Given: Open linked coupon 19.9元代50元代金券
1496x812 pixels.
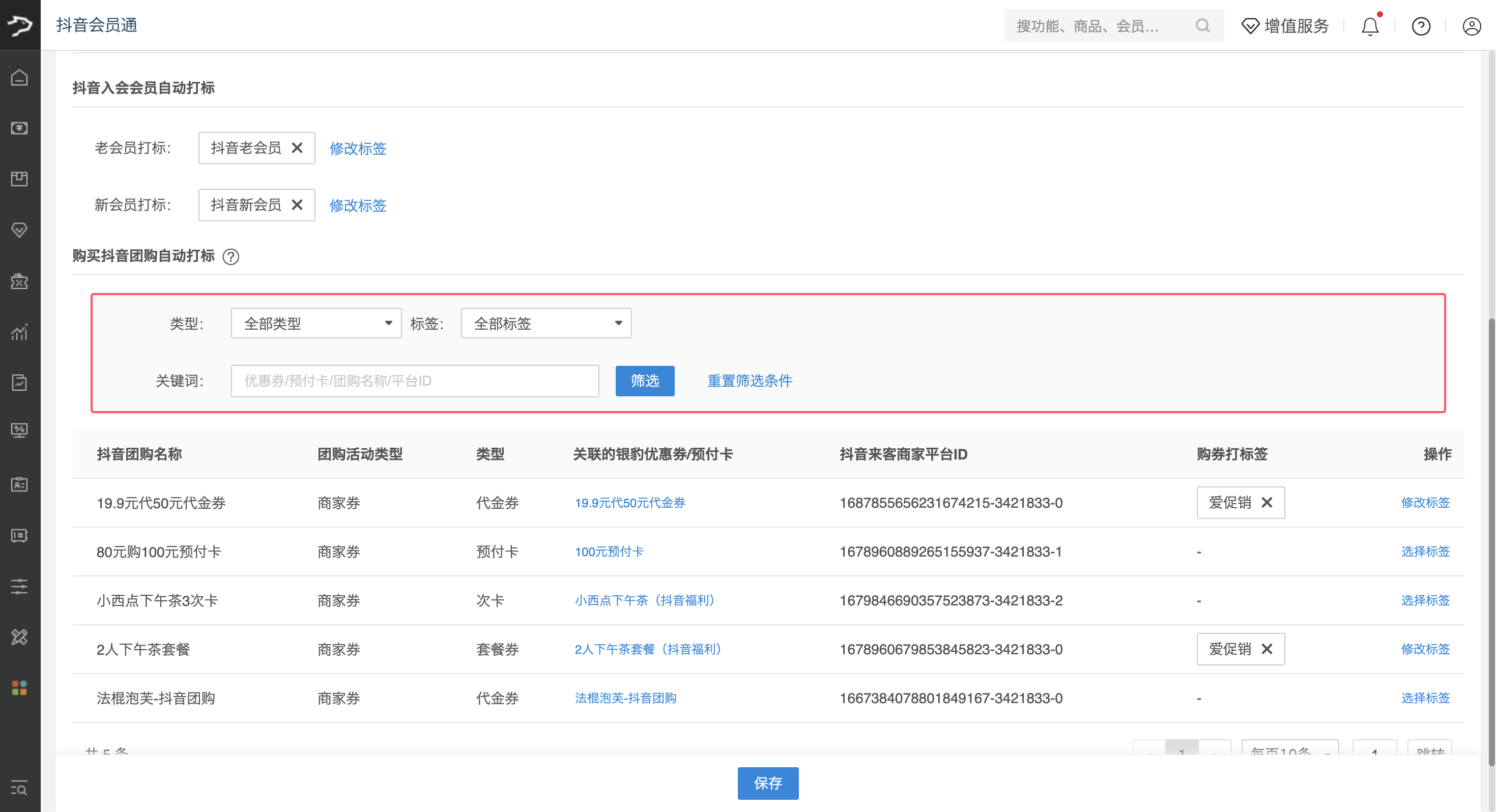Looking at the screenshot, I should click(629, 503).
